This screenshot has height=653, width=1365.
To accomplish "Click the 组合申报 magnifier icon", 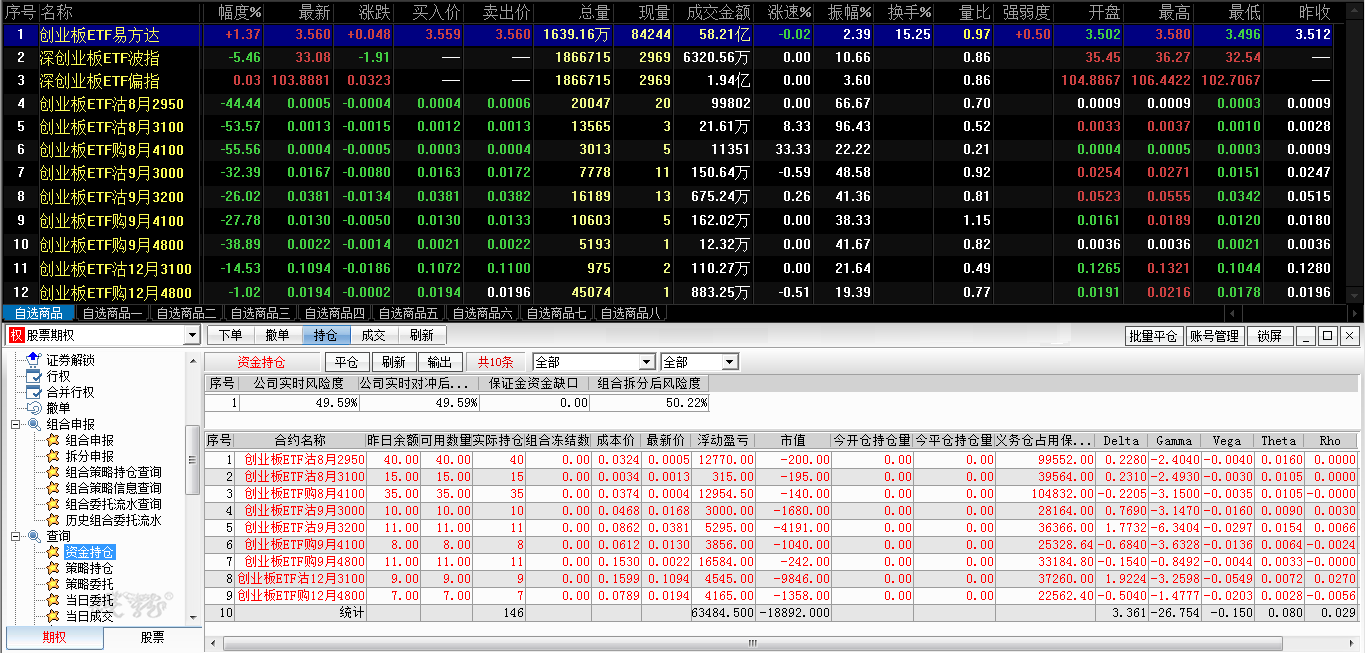I will [34, 424].
